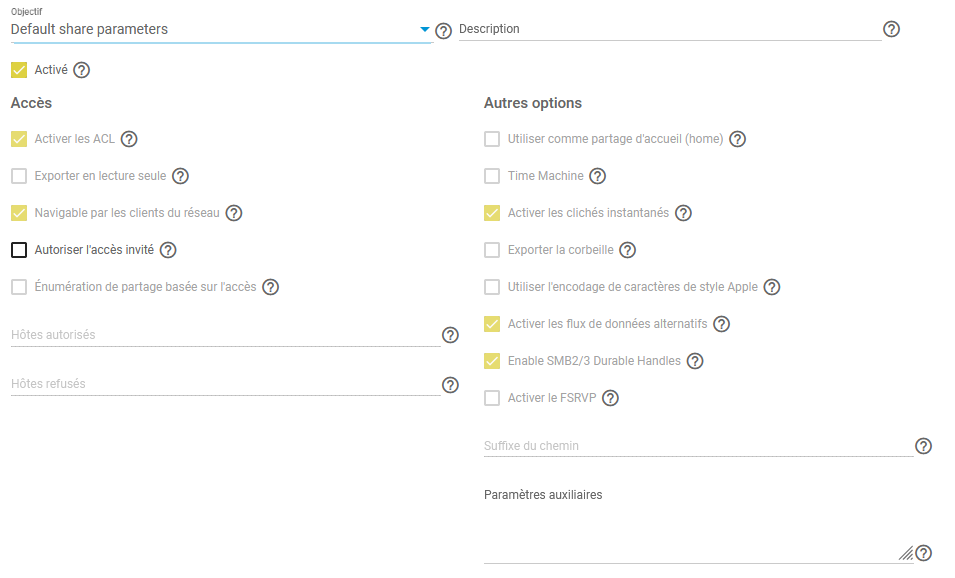Click the Suffixe du chemin field

(697, 446)
